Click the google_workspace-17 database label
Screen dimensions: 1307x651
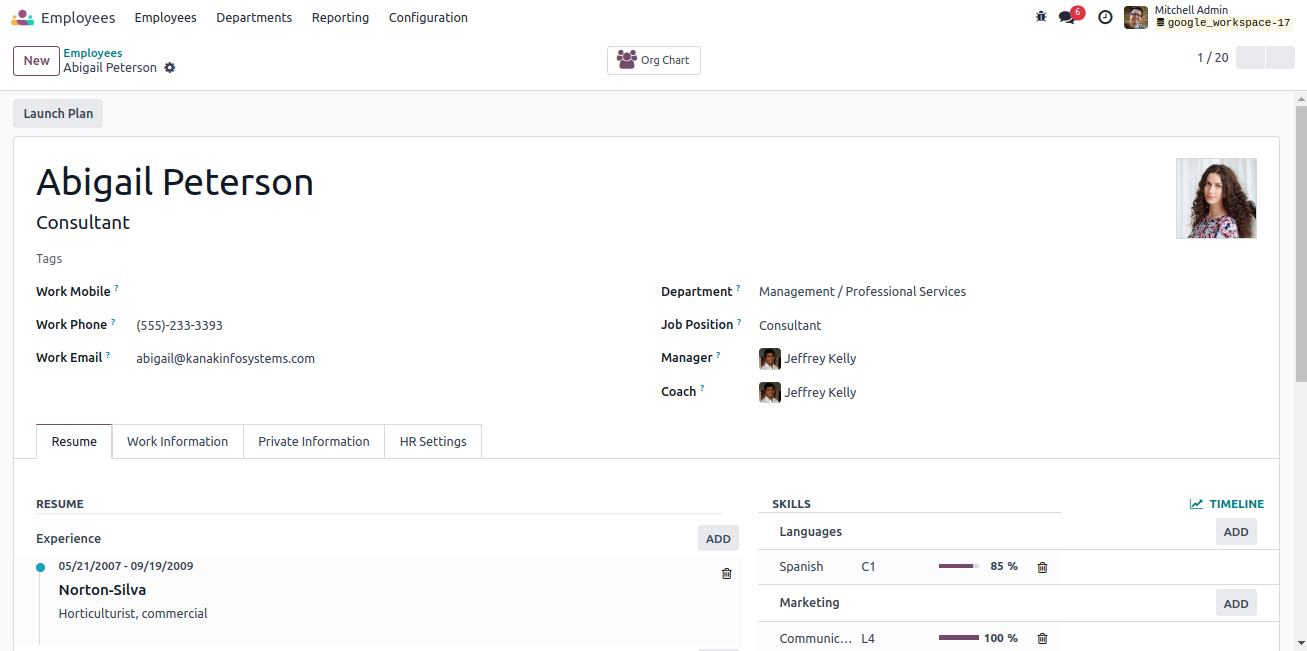coord(1223,23)
